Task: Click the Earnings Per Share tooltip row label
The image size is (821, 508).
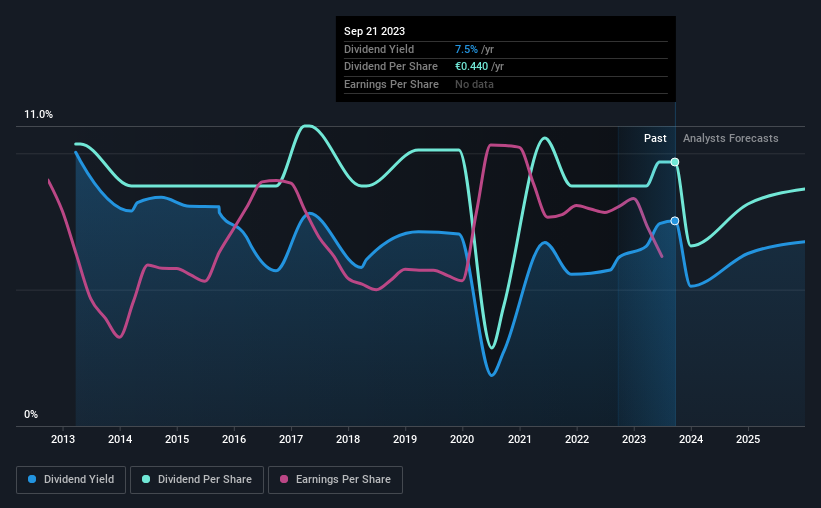Action: tap(391, 84)
